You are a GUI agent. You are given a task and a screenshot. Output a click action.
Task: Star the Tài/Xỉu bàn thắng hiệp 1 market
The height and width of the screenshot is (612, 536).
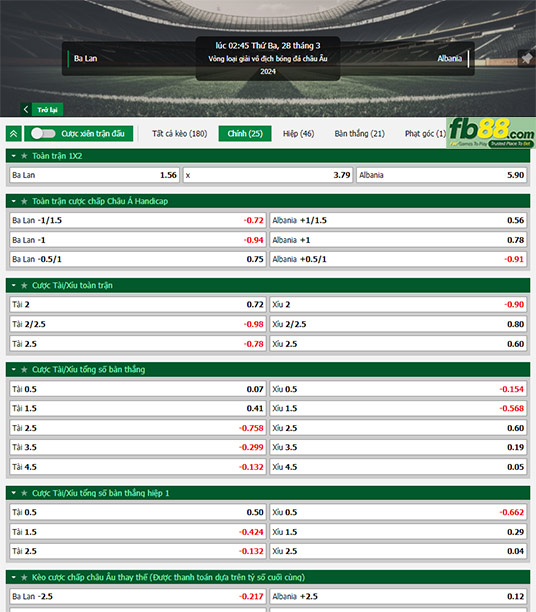coord(24,493)
